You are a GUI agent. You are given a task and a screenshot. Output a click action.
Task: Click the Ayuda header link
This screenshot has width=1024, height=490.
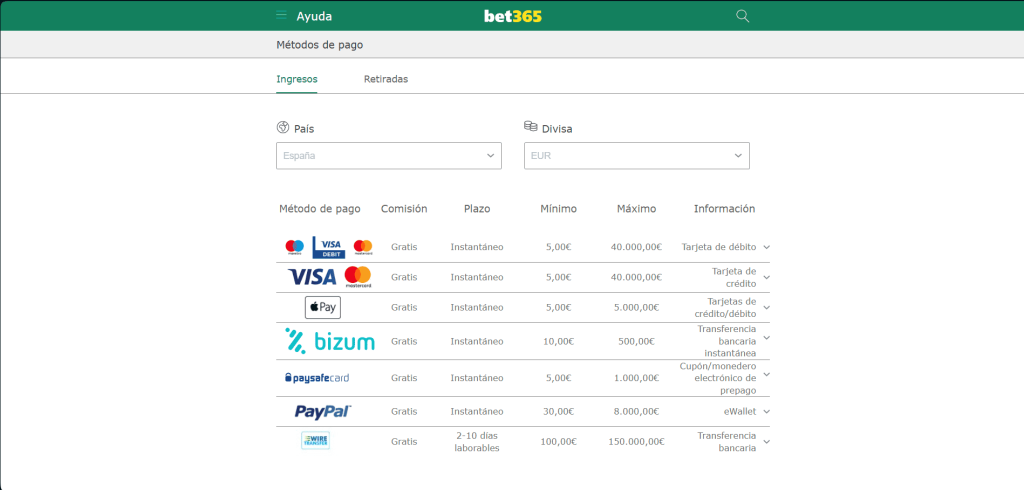[x=314, y=16]
